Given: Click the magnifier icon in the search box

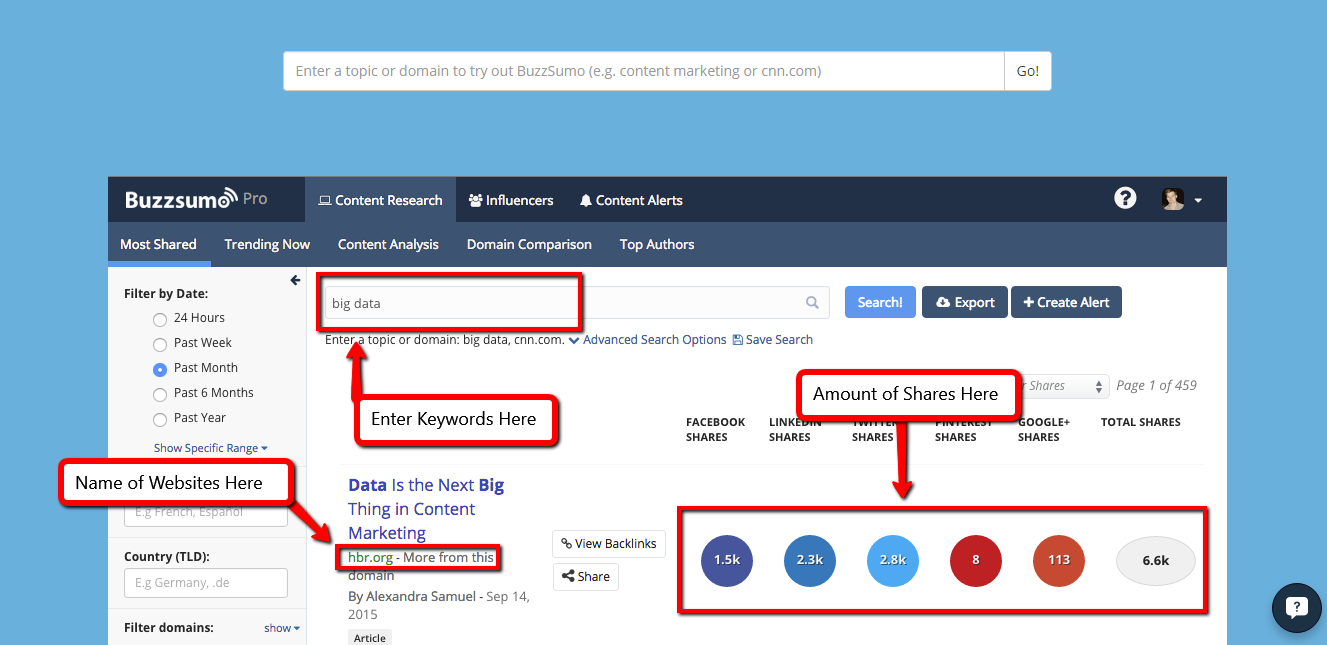Looking at the screenshot, I should coord(813,303).
